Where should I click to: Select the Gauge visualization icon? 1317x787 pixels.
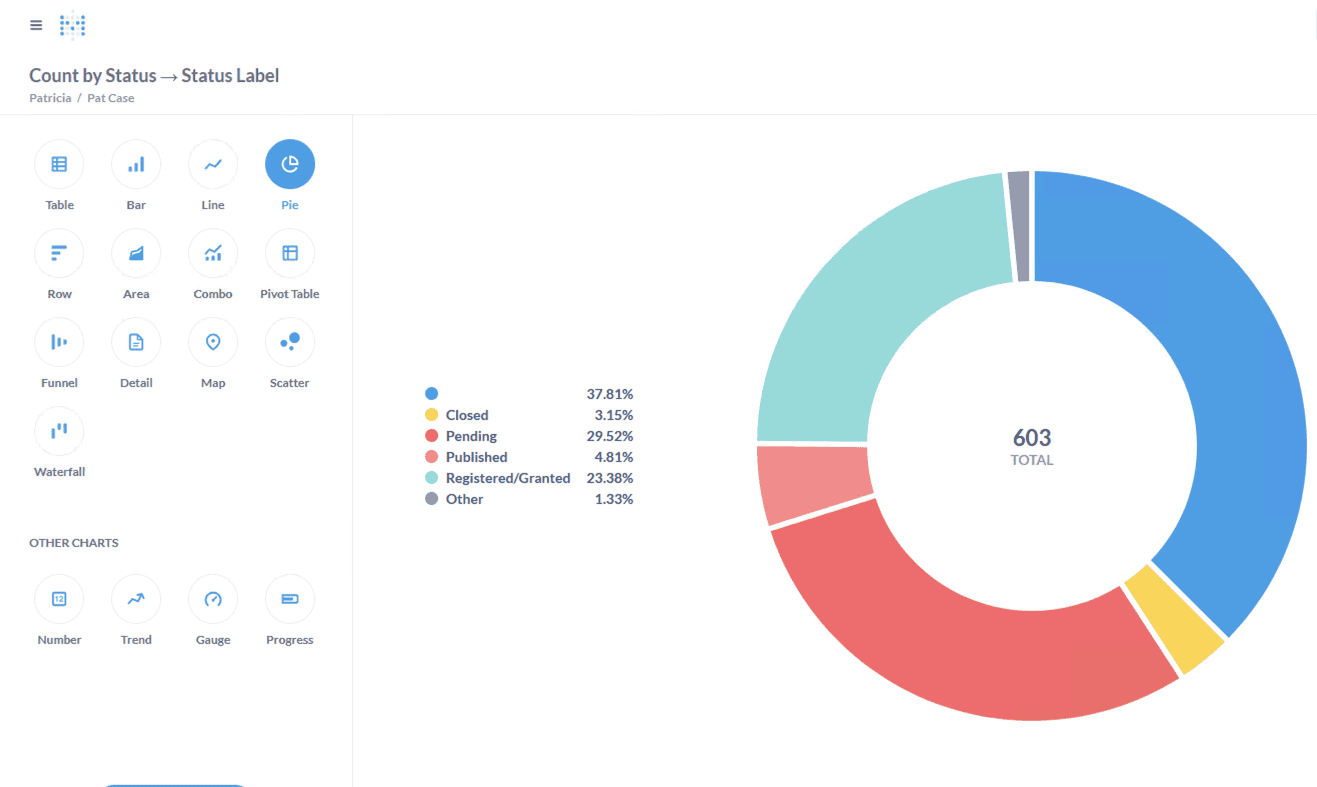213,599
